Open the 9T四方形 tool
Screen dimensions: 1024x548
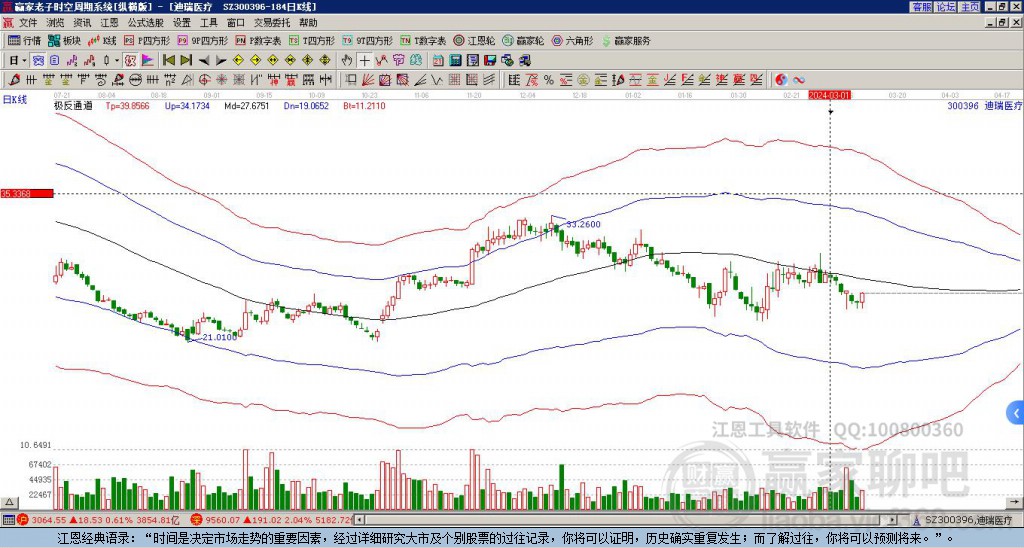point(368,40)
